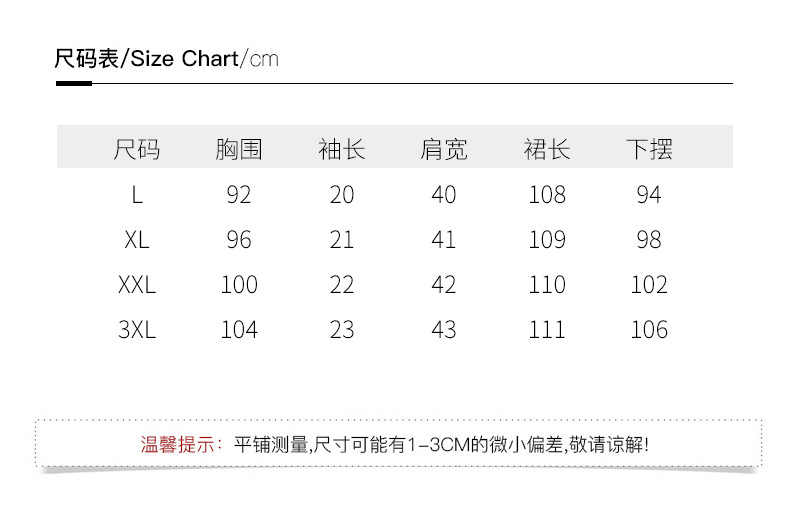
Task: Click the 肩宽 column header
Action: click(x=444, y=150)
